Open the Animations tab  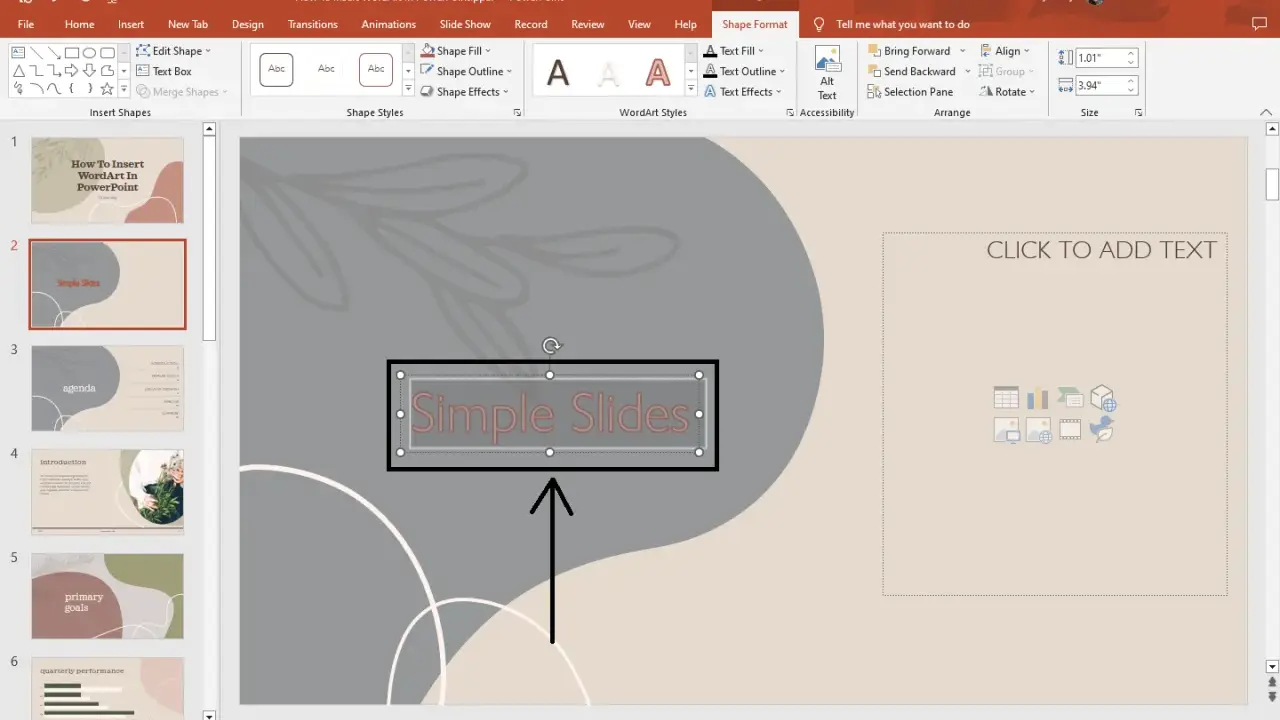point(389,24)
